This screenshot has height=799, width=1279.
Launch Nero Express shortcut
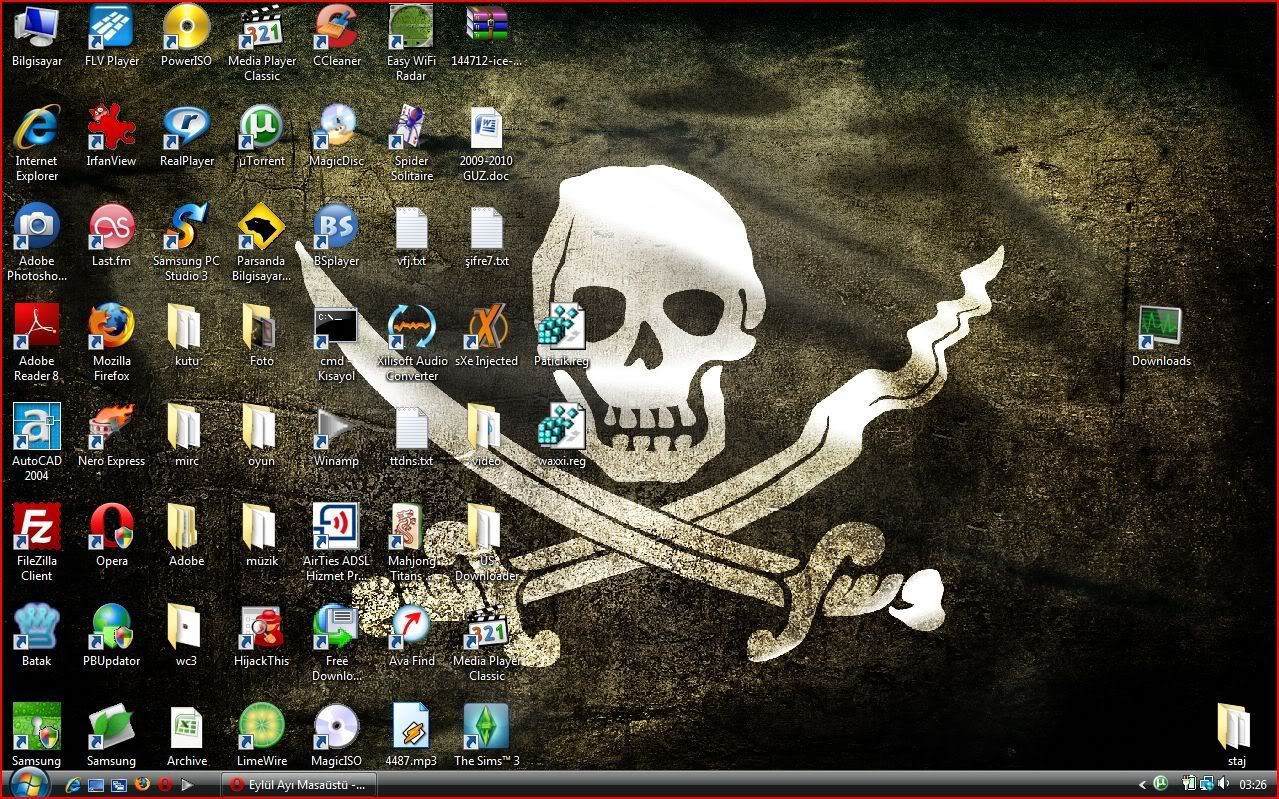(x=112, y=436)
